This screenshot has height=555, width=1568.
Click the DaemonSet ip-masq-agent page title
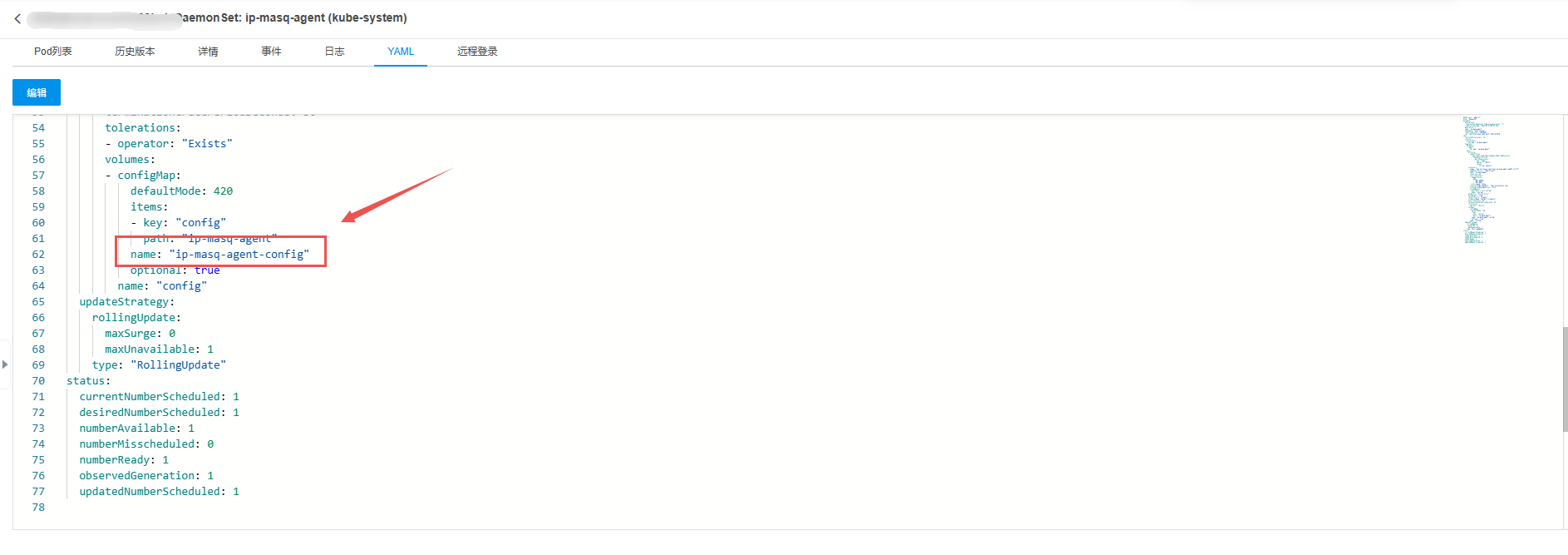coord(293,18)
